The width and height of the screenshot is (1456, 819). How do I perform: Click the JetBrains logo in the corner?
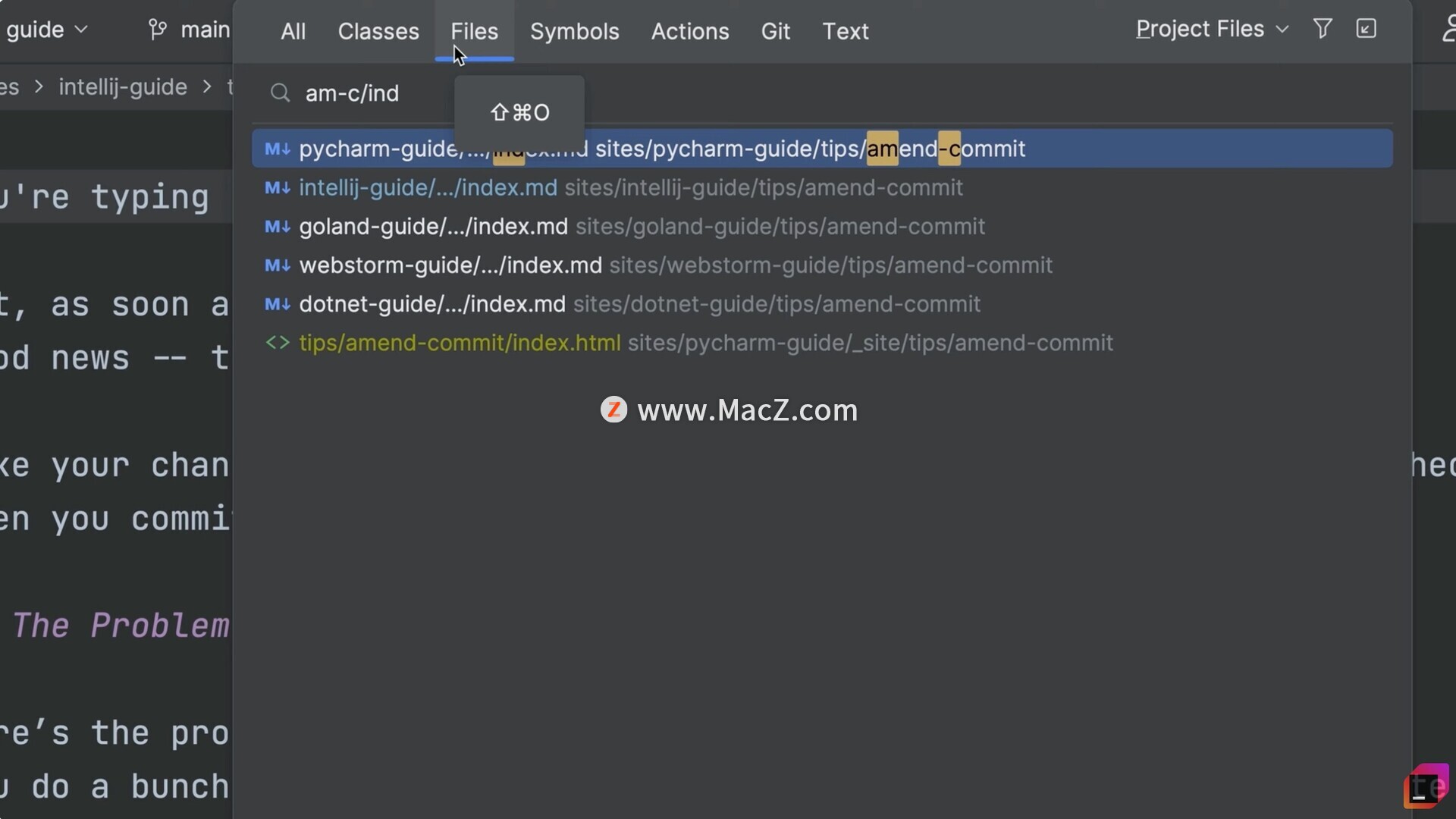click(x=1425, y=787)
